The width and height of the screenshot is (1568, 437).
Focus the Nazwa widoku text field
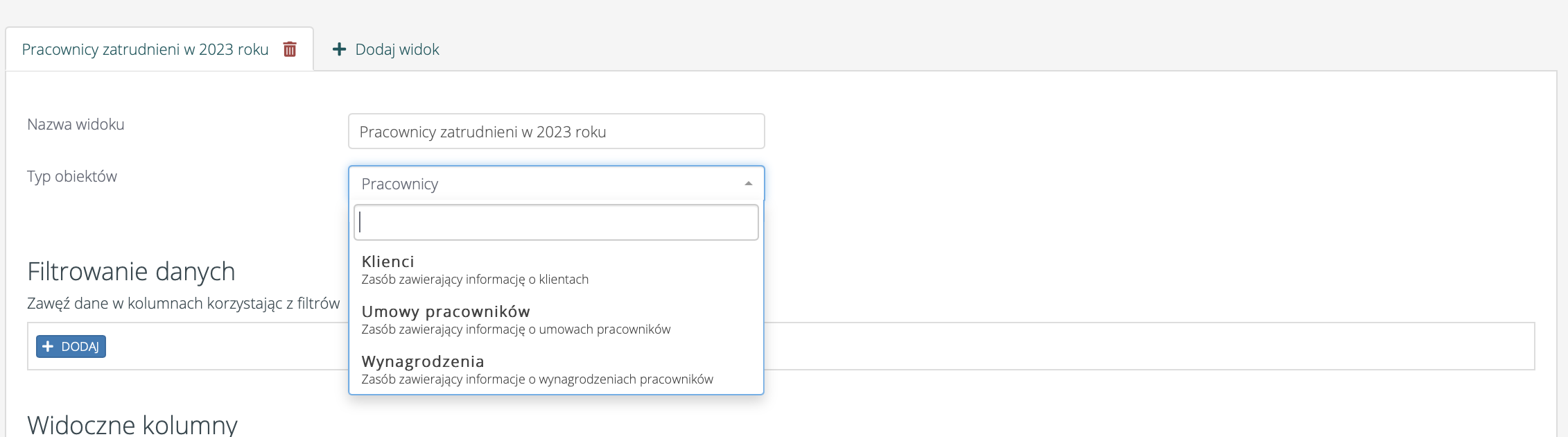pyautogui.click(x=556, y=132)
